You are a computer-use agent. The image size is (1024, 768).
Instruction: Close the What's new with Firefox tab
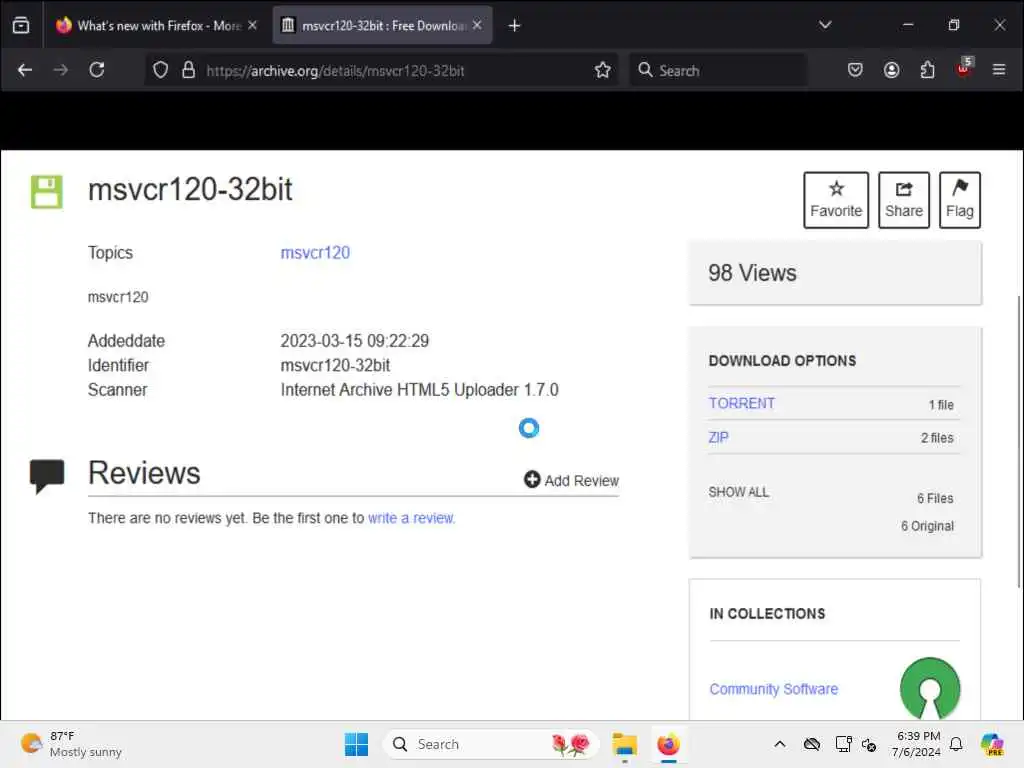[253, 25]
